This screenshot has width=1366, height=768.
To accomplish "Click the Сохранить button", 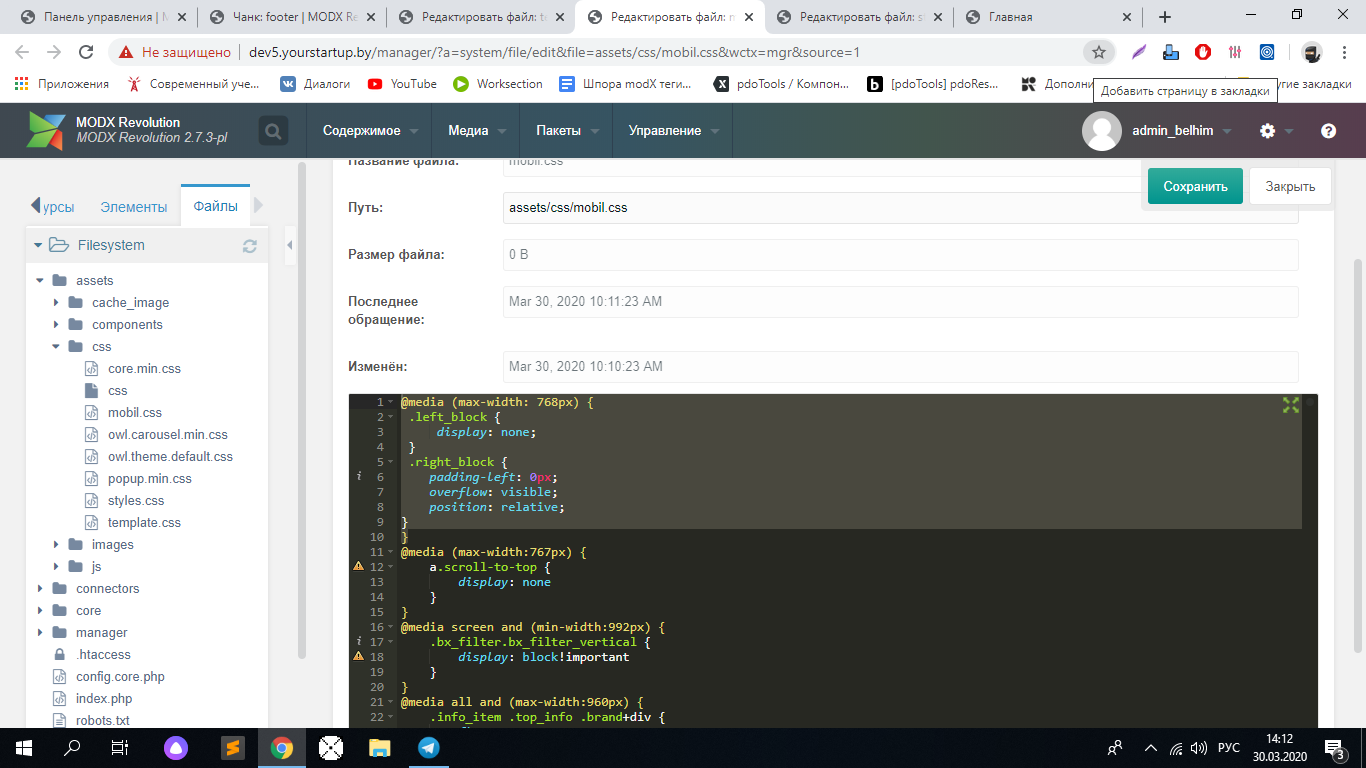I will [1195, 187].
